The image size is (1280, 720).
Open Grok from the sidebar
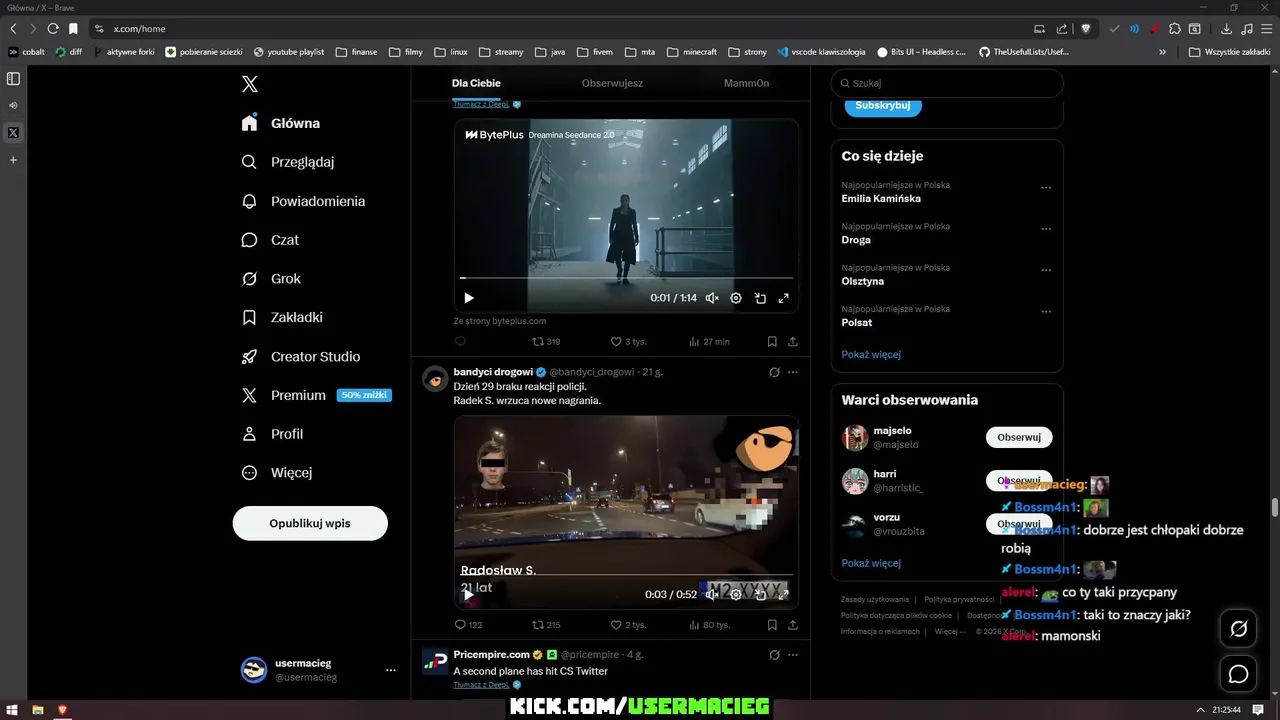click(271, 279)
